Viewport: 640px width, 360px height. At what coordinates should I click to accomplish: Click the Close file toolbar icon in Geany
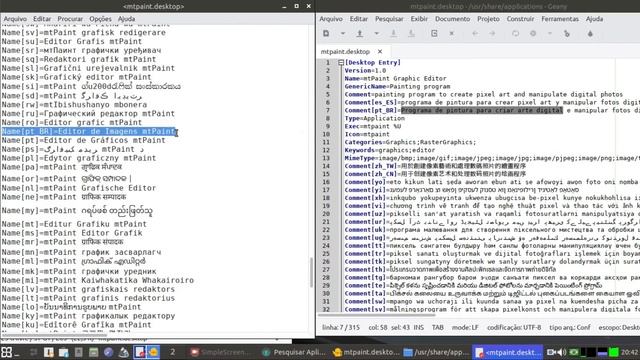451,33
